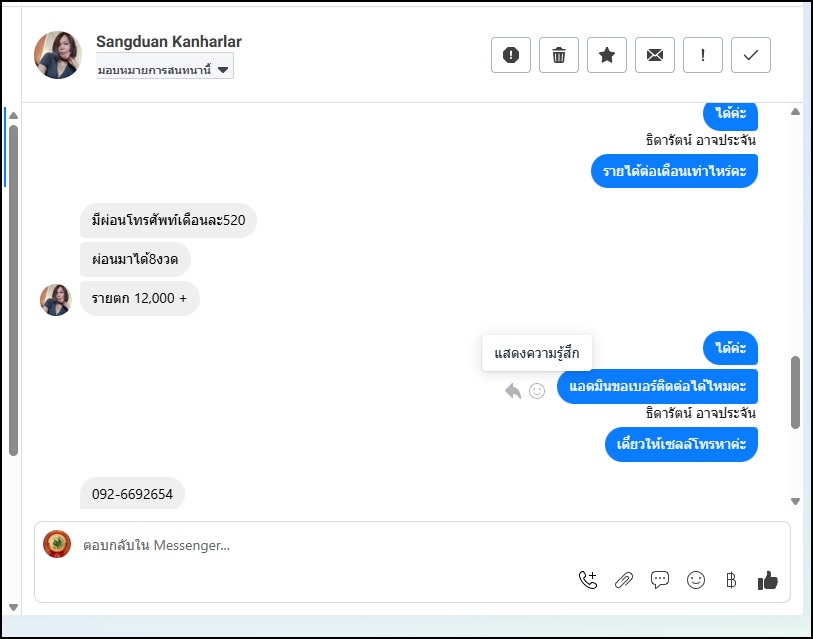Flag conversation with the plain exclamation icon

[703, 56]
